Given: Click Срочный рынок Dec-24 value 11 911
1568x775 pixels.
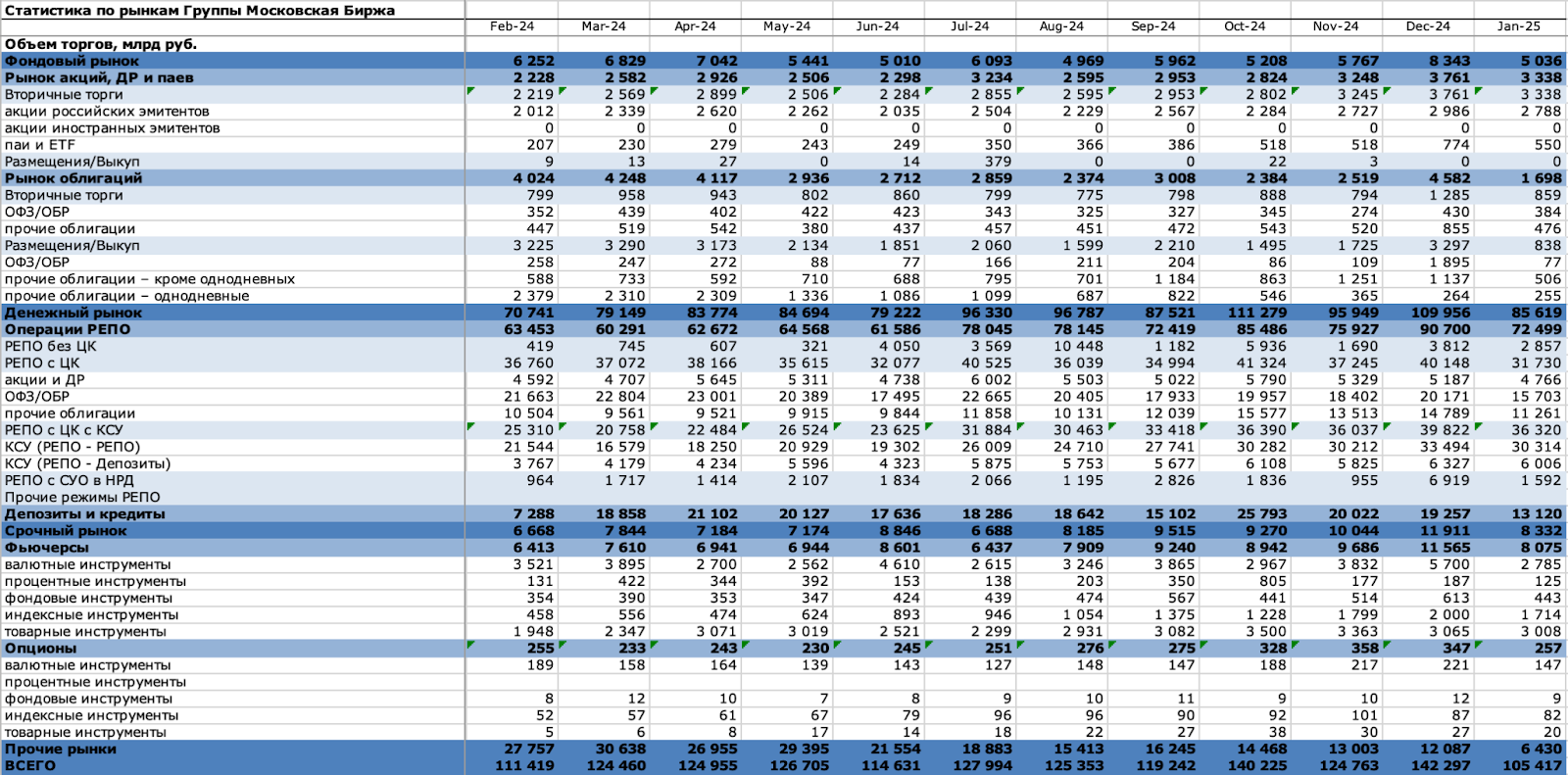Looking at the screenshot, I should click(1445, 531).
